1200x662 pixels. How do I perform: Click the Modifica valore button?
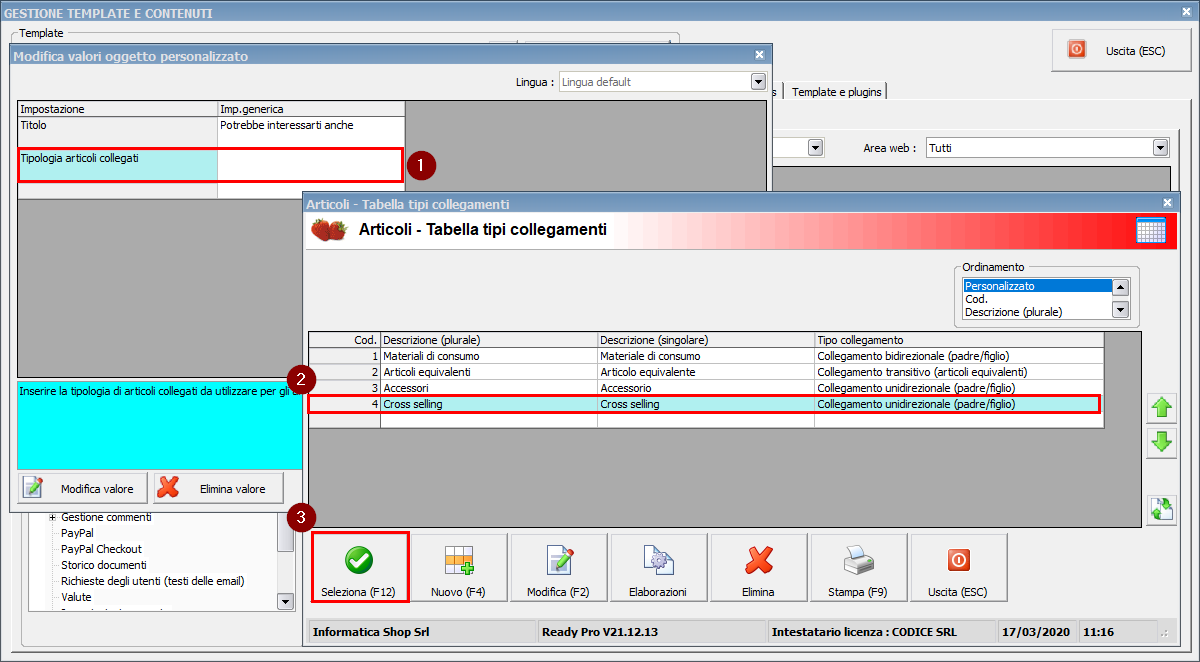point(83,489)
